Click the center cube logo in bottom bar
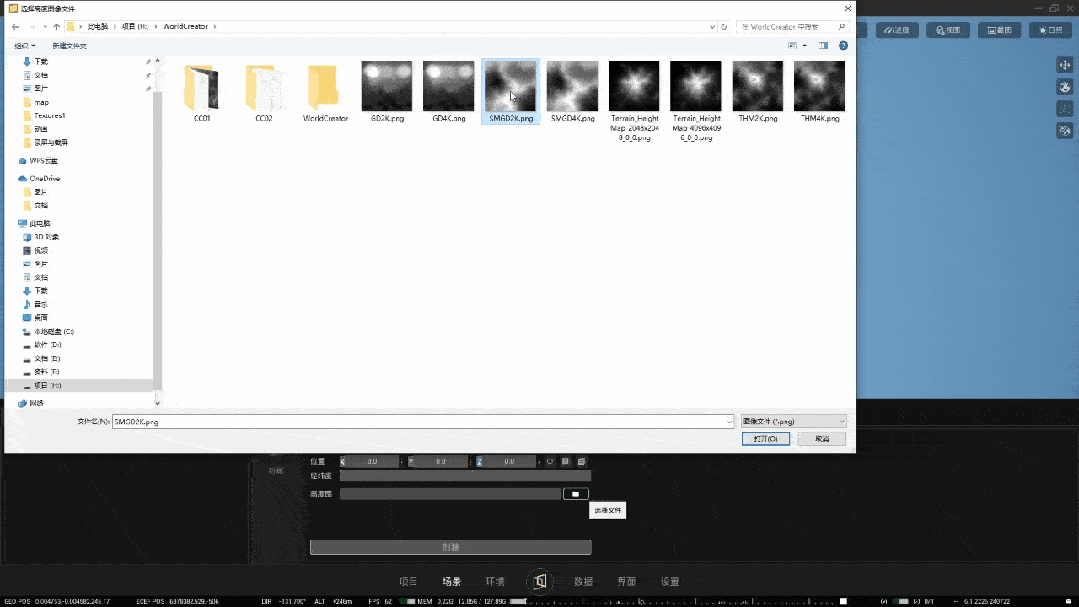The height and width of the screenshot is (607, 1079). pyautogui.click(x=540, y=582)
